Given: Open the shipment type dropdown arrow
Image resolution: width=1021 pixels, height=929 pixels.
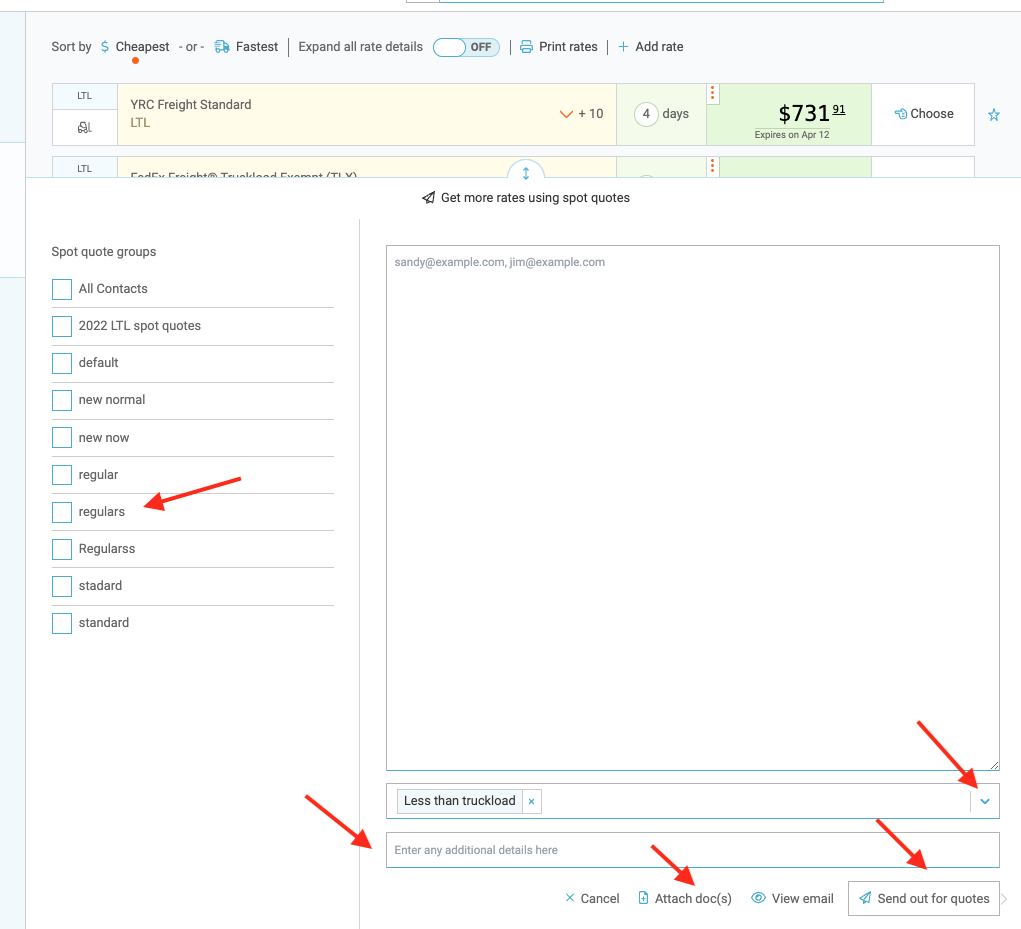Looking at the screenshot, I should tap(985, 801).
